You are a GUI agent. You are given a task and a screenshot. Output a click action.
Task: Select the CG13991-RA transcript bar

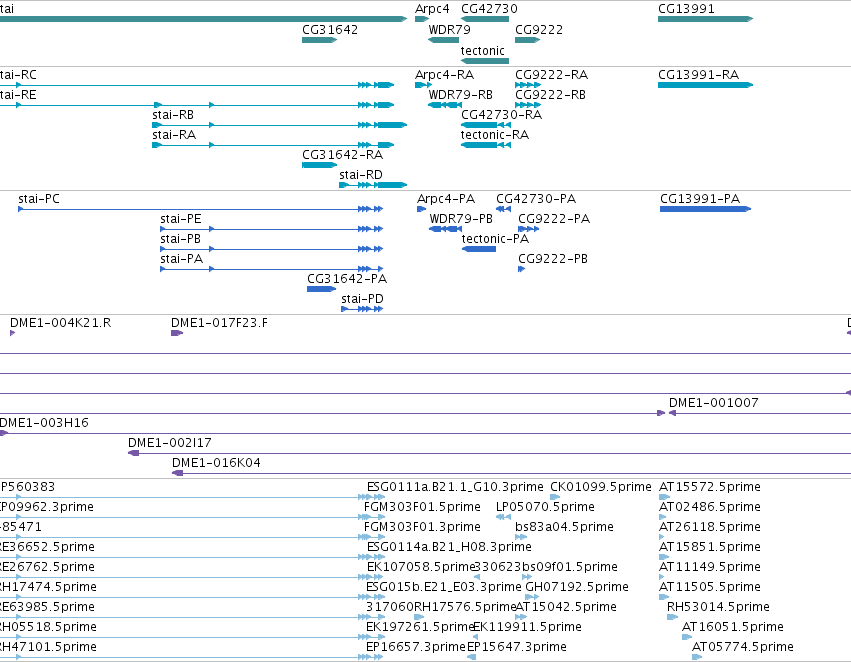click(705, 85)
